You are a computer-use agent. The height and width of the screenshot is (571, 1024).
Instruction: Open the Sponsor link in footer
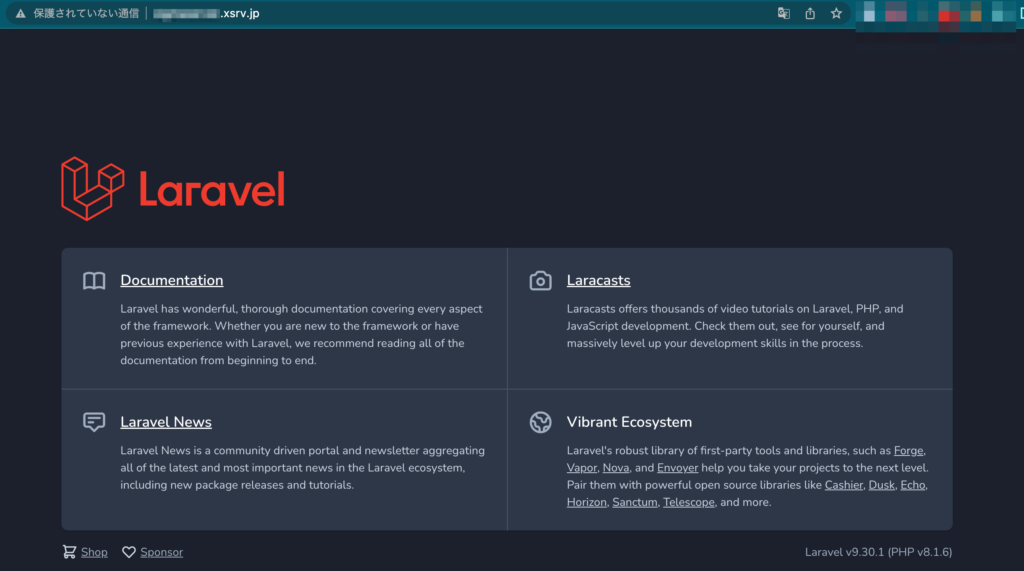[x=161, y=552]
